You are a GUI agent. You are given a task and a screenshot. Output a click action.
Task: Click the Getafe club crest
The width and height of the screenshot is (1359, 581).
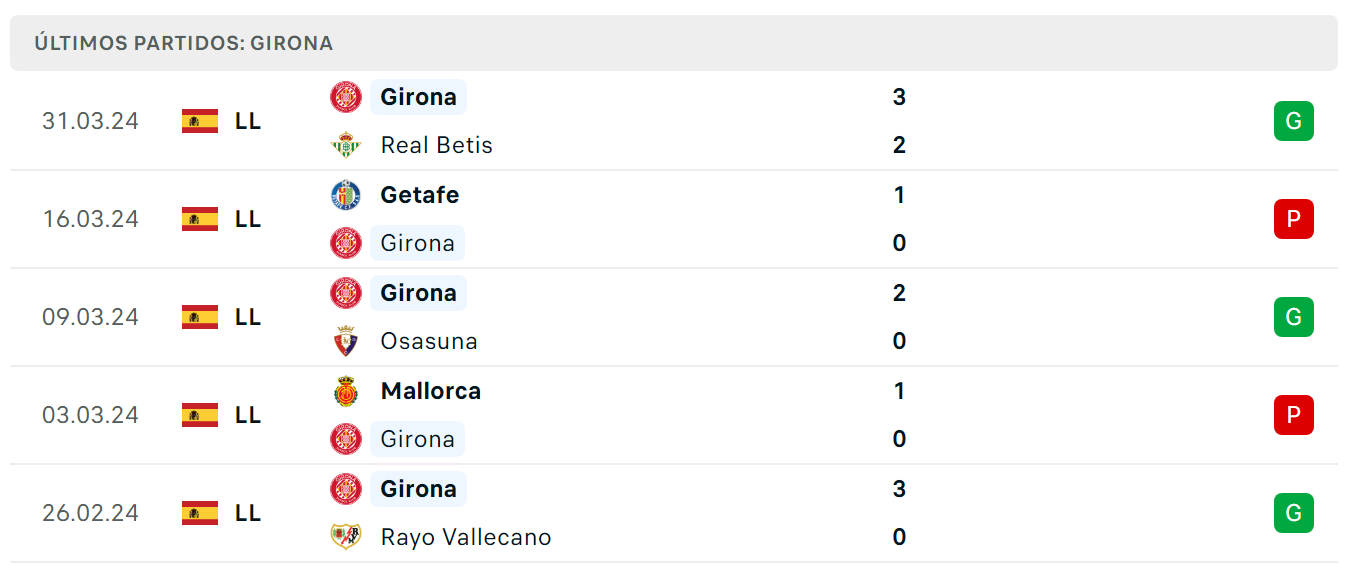346,195
